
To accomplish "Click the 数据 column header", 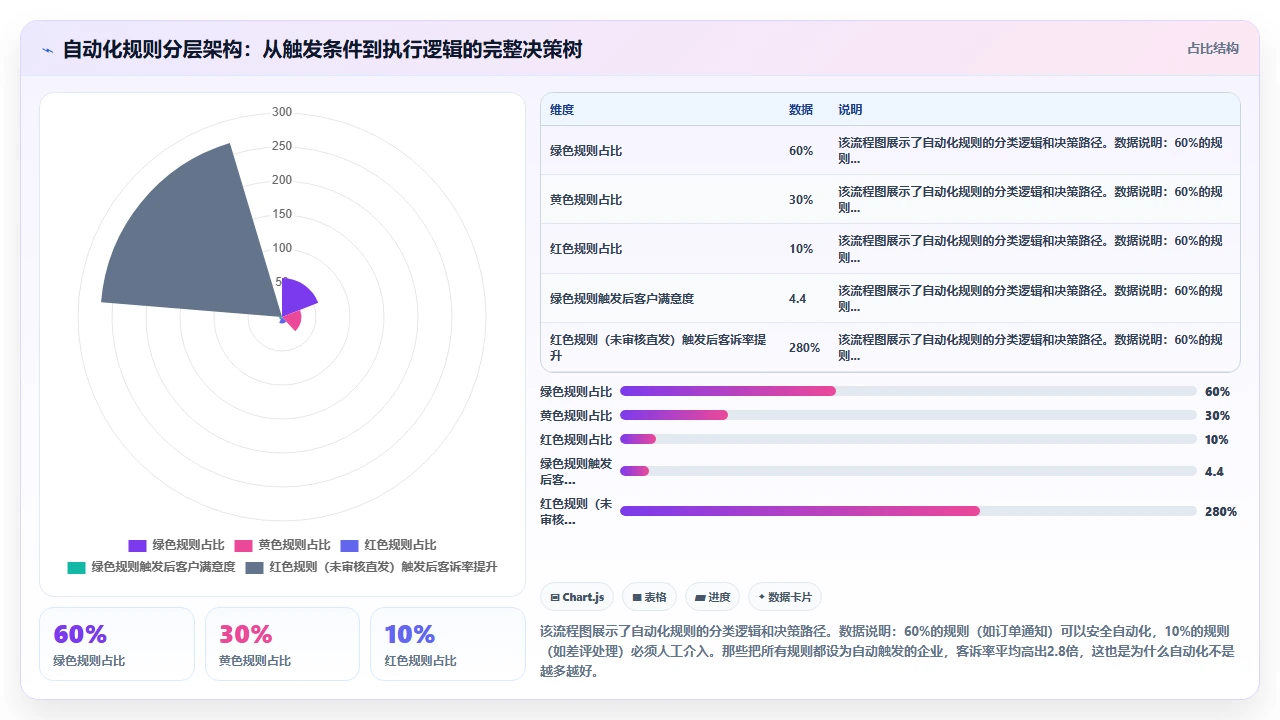I will tap(801, 110).
